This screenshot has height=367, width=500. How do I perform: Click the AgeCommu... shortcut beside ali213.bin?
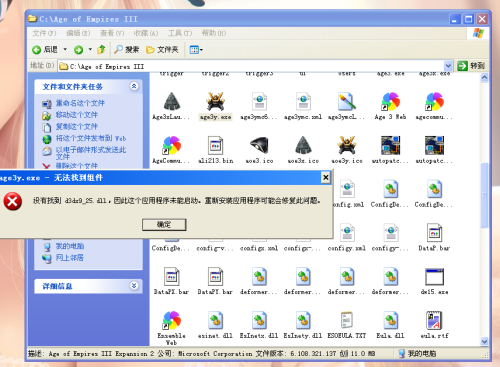coord(171,150)
